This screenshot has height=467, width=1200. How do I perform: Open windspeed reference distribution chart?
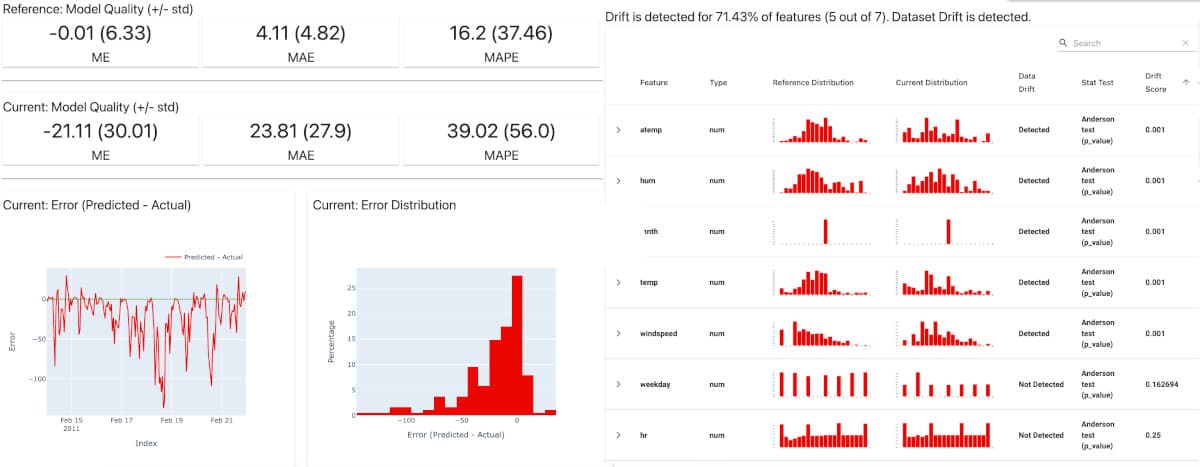click(821, 333)
